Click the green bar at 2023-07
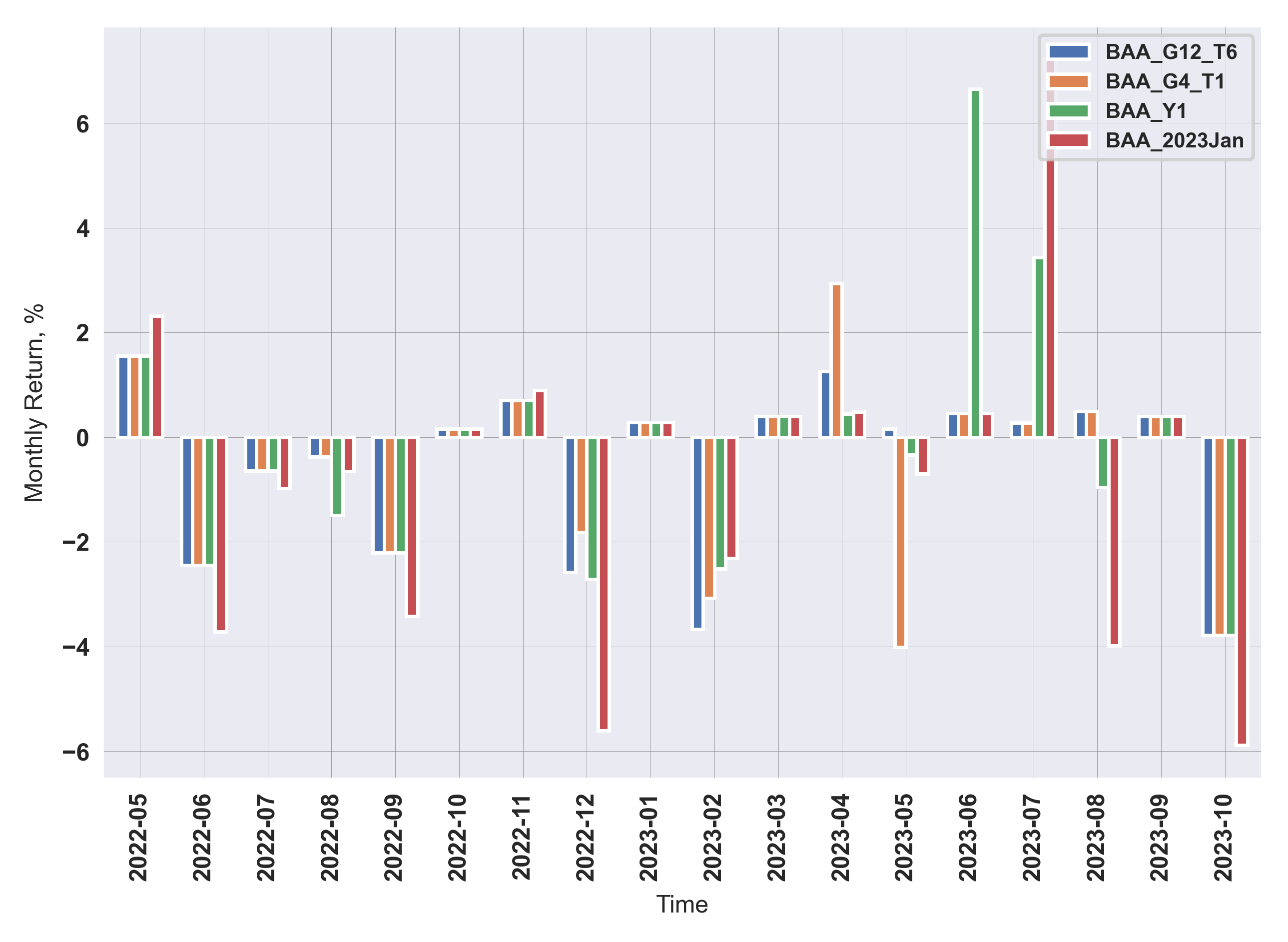 point(1039,348)
